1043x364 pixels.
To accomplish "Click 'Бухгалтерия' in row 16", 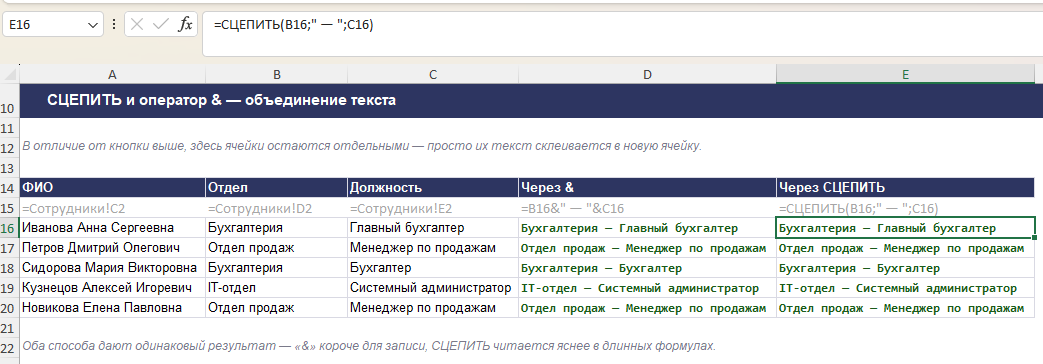I will click(x=277, y=228).
